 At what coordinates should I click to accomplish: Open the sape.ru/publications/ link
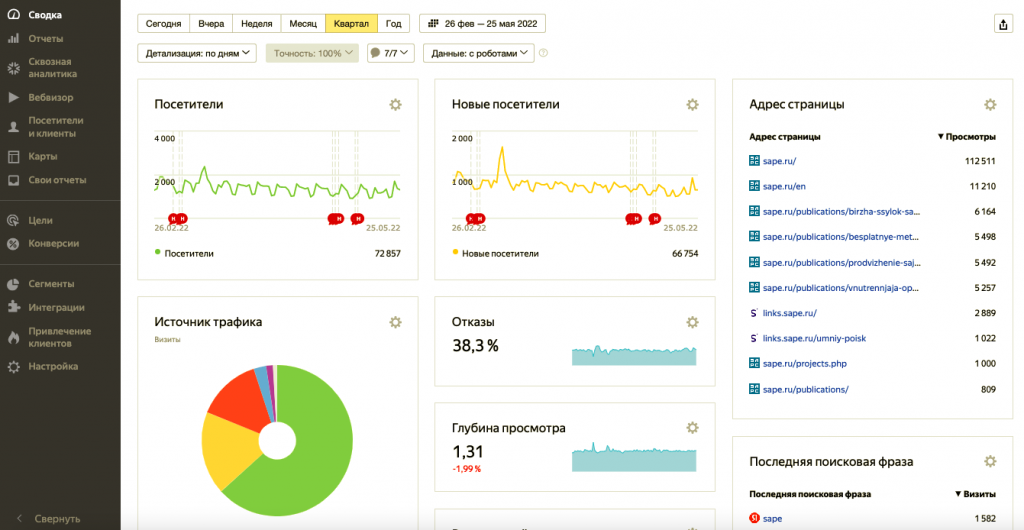coord(805,390)
